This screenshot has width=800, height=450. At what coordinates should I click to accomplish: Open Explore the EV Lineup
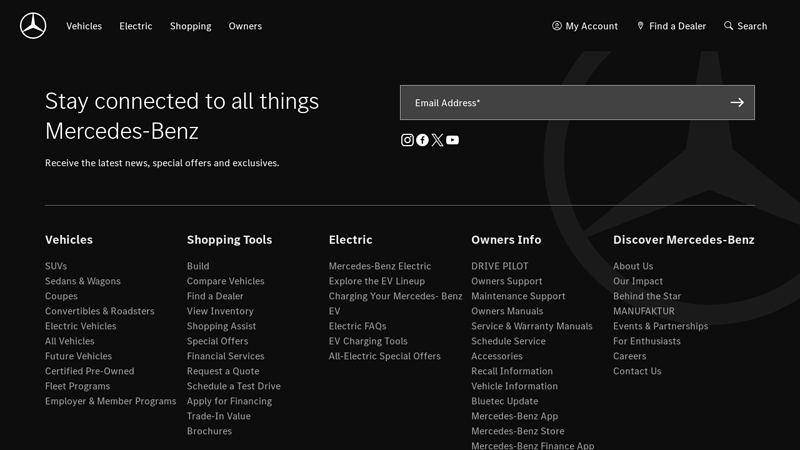coord(377,281)
